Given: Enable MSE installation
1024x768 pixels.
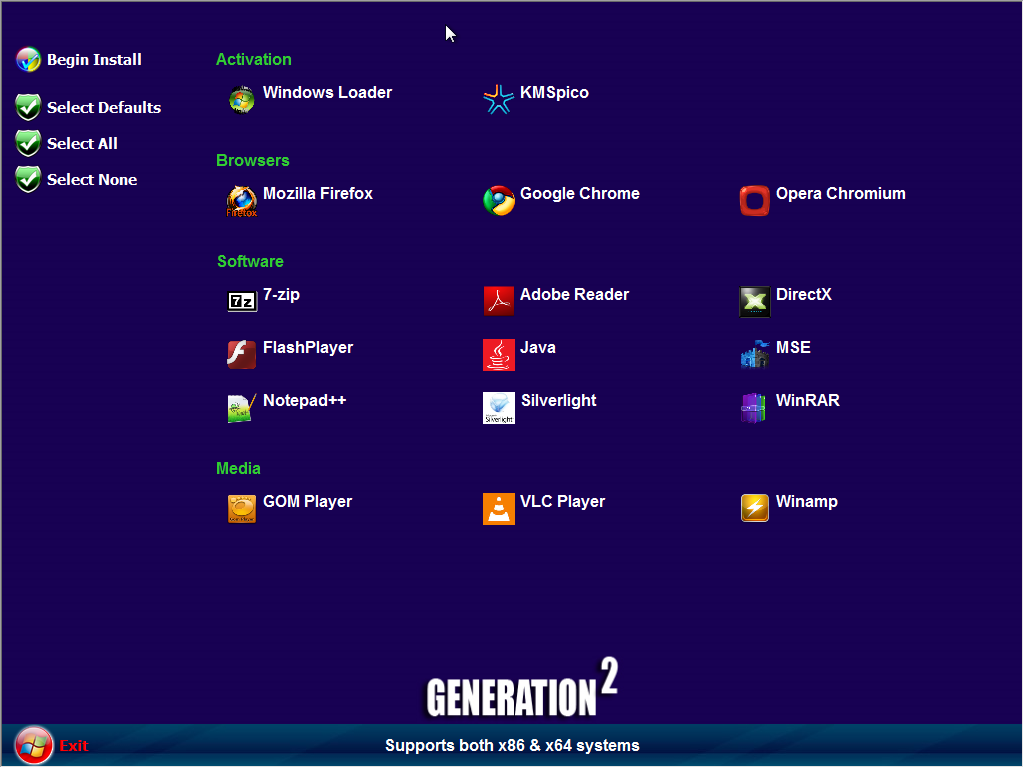Looking at the screenshot, I should [754, 354].
